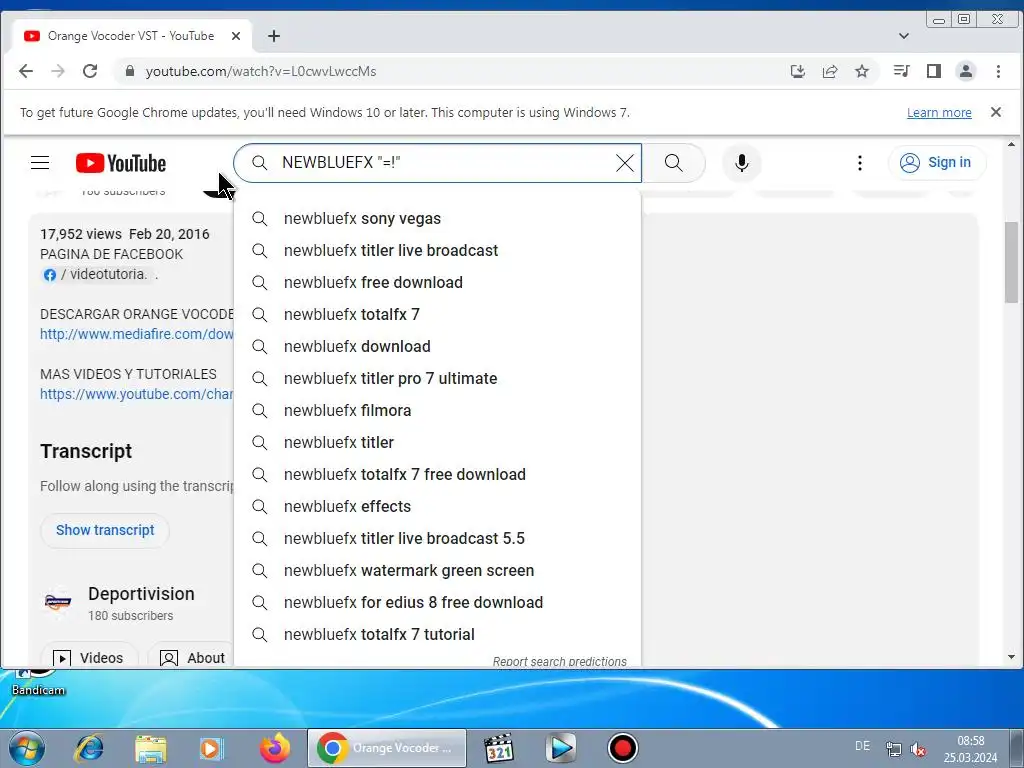
Task: Launch Firefox from the taskbar
Action: pos(275,748)
